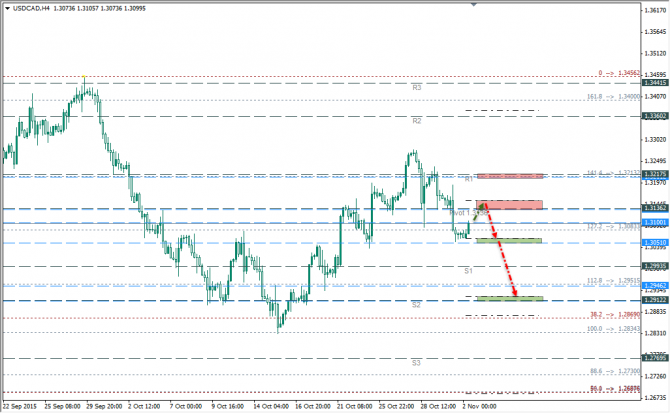Click the R1 pivot label

pos(469,179)
